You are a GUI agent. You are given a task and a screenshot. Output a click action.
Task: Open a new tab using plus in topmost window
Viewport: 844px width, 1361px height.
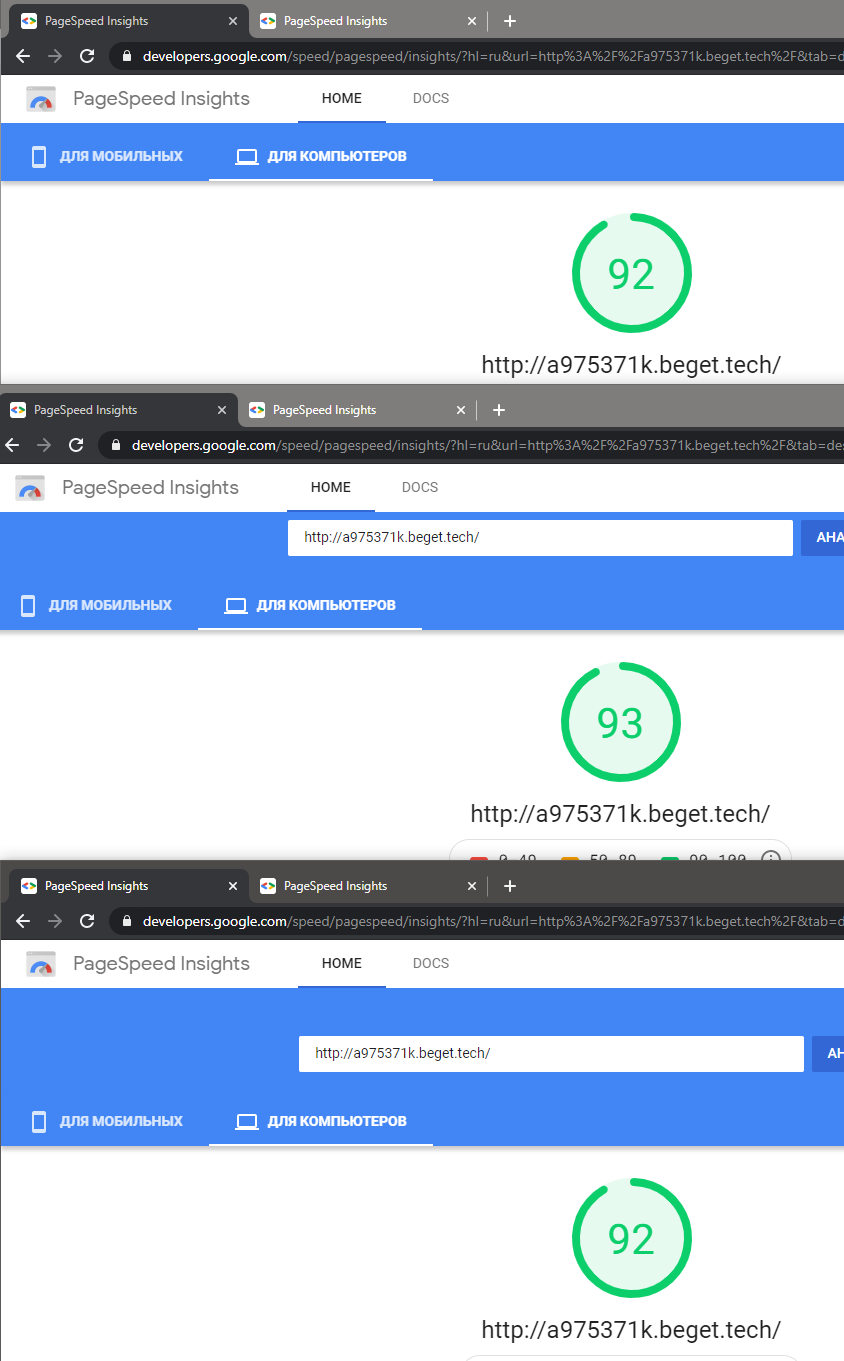coord(509,21)
